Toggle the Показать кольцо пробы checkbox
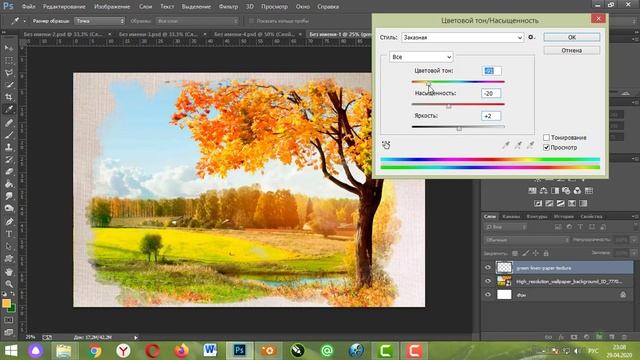The height and width of the screenshot is (360, 640). [251, 21]
